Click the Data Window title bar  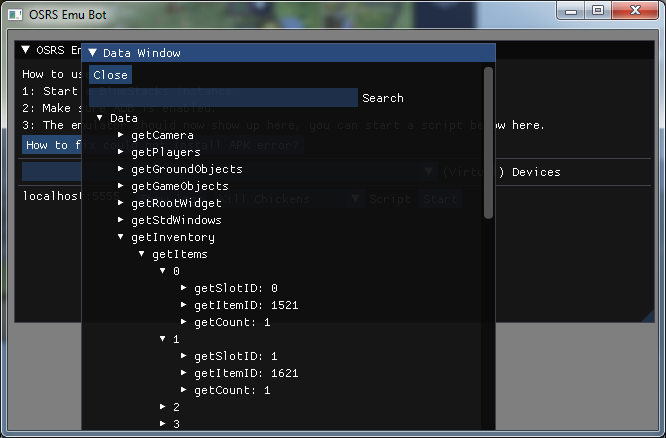coord(289,53)
